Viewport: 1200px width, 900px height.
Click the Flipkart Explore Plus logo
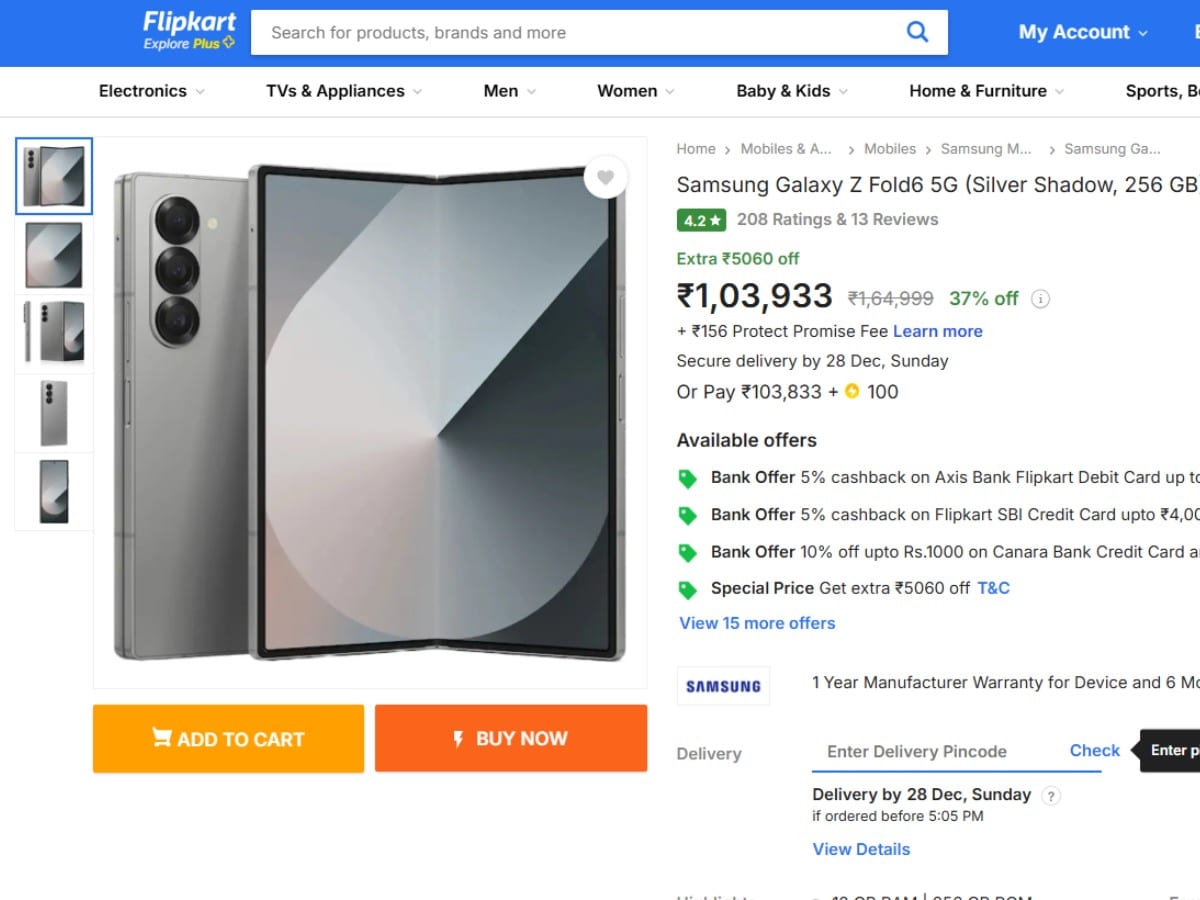pos(189,30)
